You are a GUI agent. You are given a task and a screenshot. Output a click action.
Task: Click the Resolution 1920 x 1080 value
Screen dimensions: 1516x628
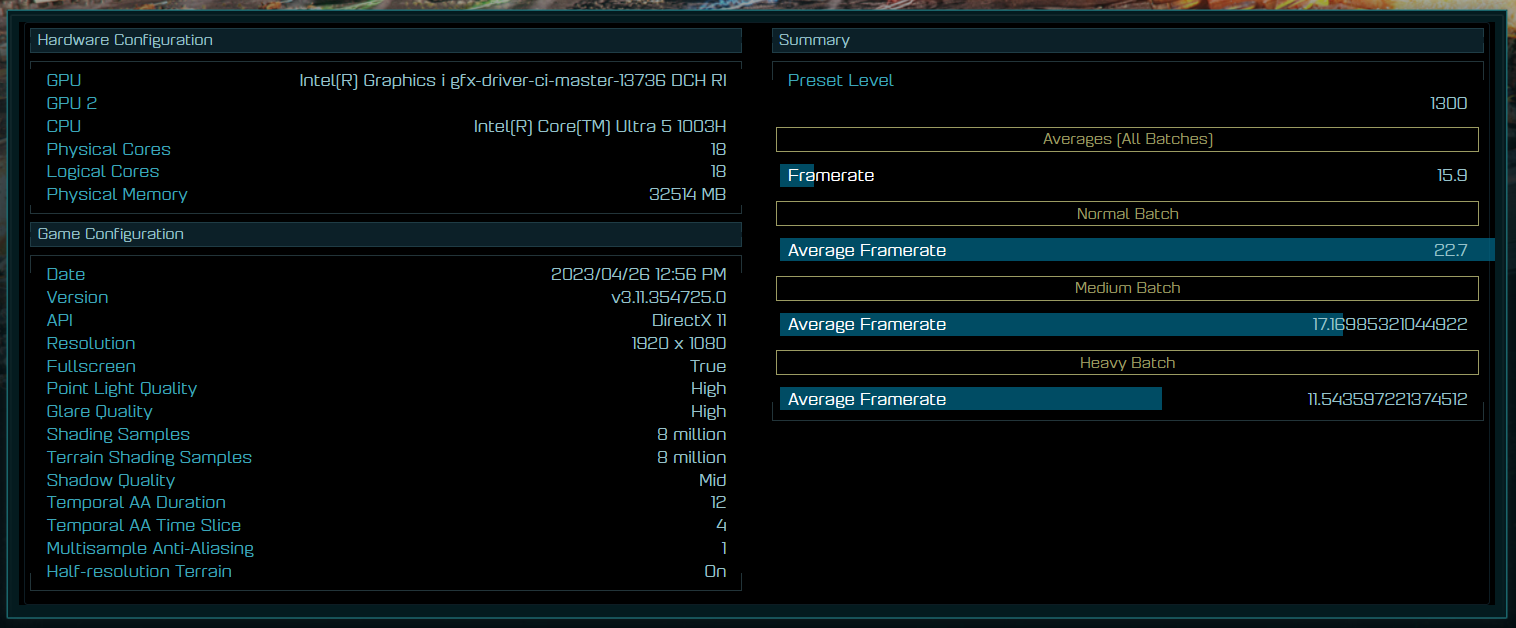point(678,343)
